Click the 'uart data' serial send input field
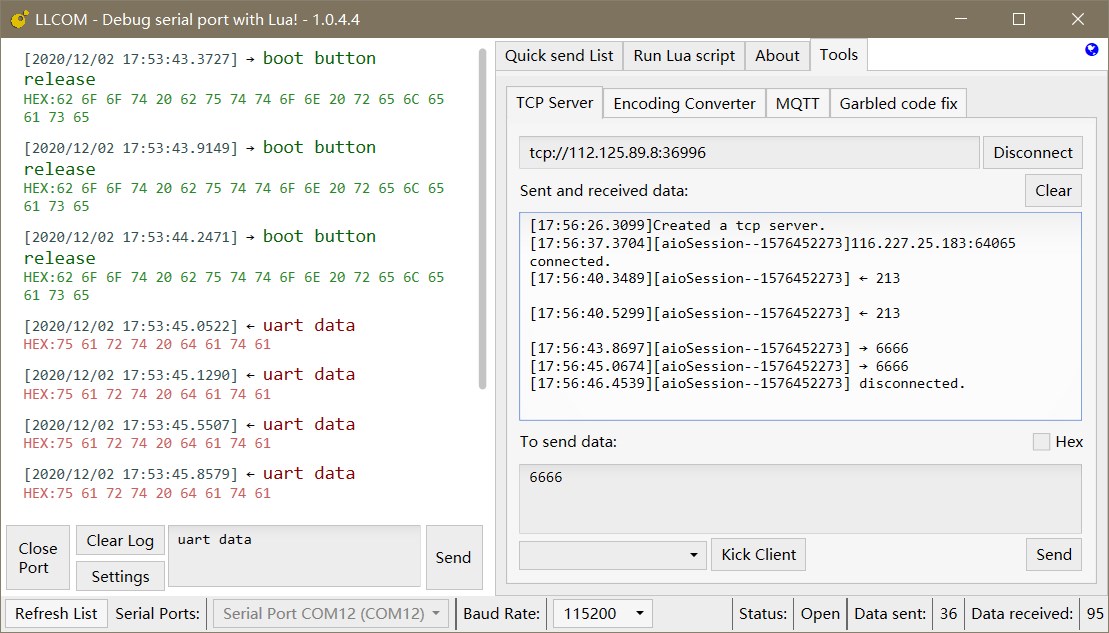Screen dimensions: 1109x633 (294, 556)
